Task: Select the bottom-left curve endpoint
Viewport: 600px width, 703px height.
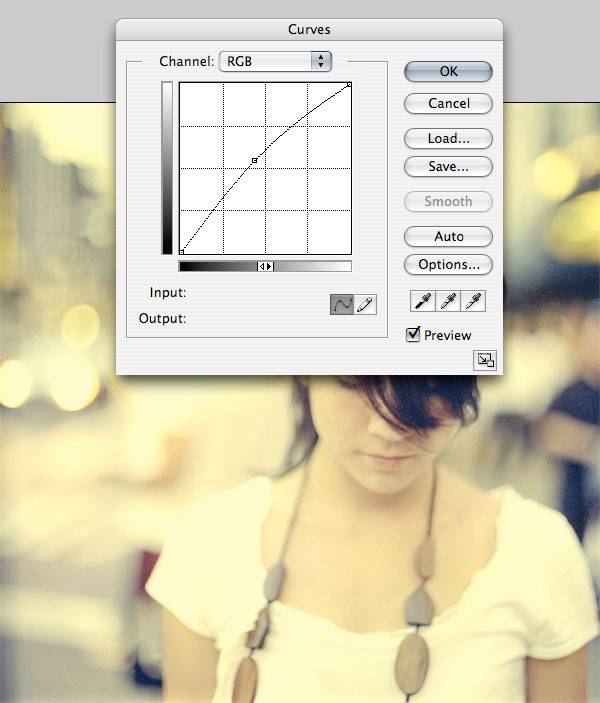Action: click(182, 252)
